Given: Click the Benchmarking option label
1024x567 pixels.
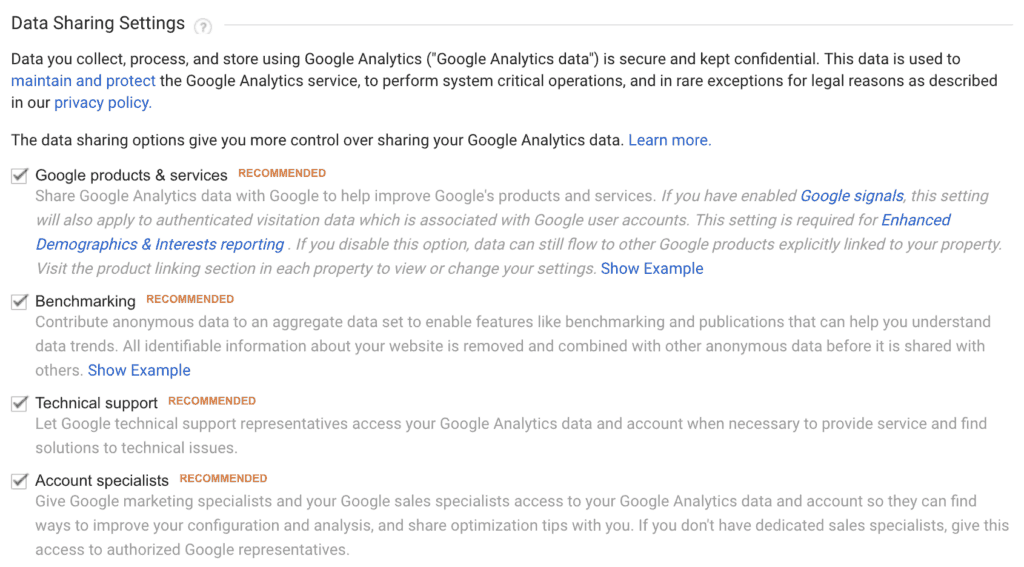Looking at the screenshot, I should (86, 301).
